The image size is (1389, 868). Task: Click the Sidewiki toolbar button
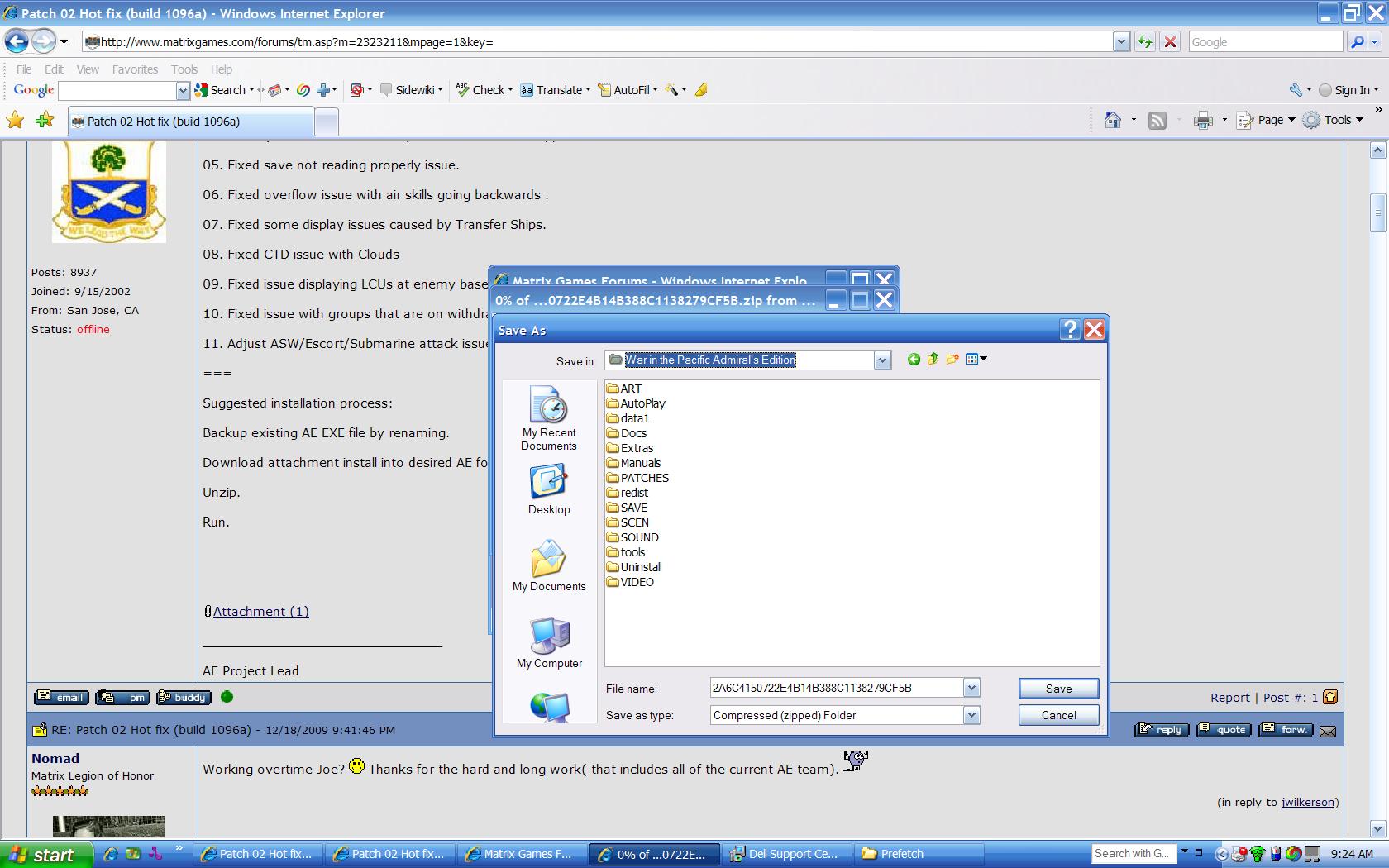411,90
